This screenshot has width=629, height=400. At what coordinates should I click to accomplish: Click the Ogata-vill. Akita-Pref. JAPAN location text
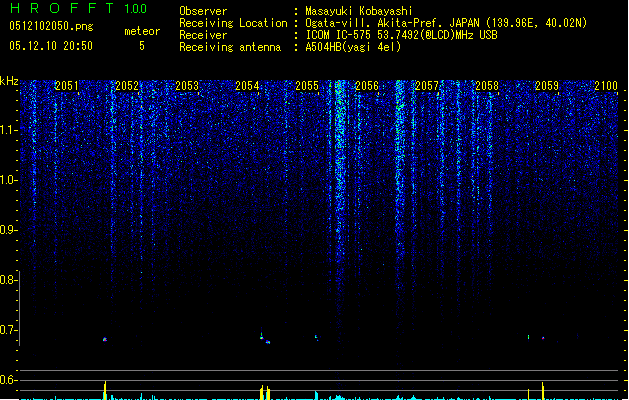(x=446, y=23)
